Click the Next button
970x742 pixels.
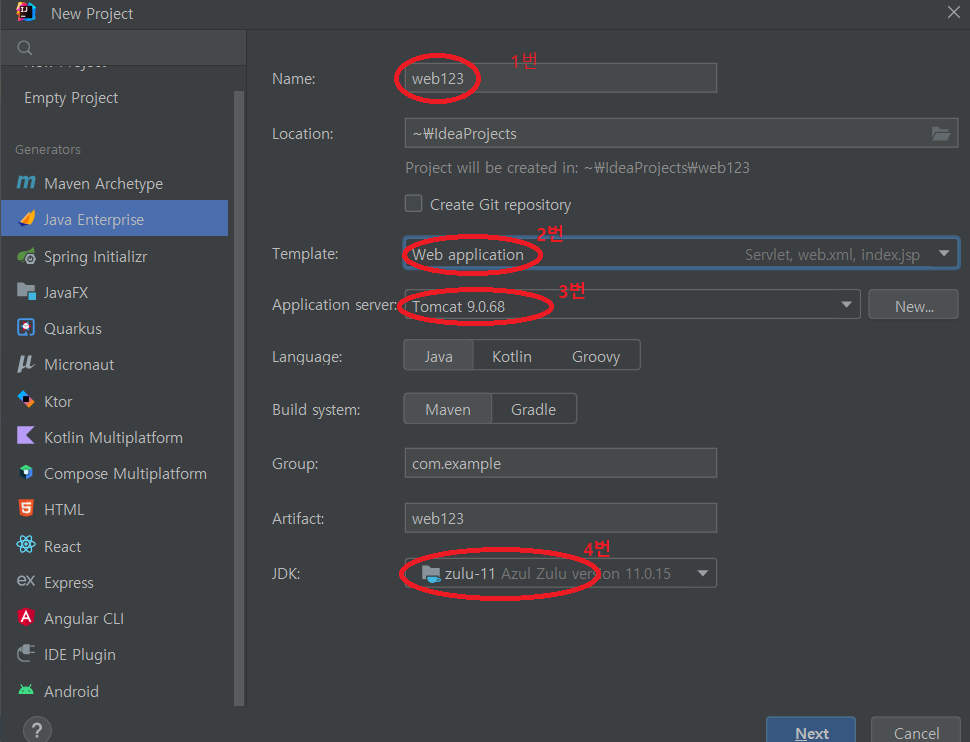(811, 732)
